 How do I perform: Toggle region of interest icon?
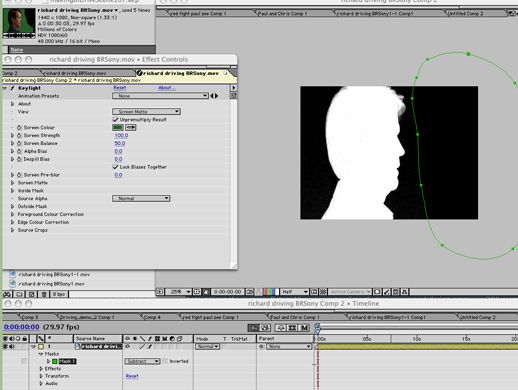click(x=314, y=292)
